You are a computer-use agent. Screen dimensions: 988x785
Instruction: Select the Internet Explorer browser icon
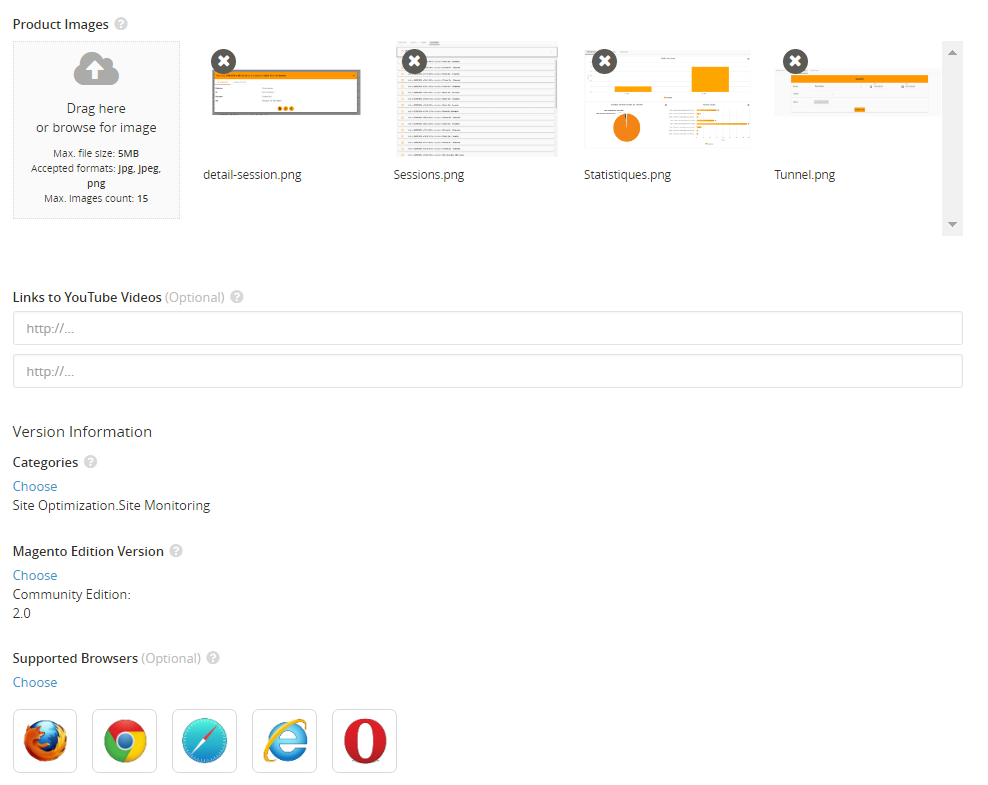285,741
